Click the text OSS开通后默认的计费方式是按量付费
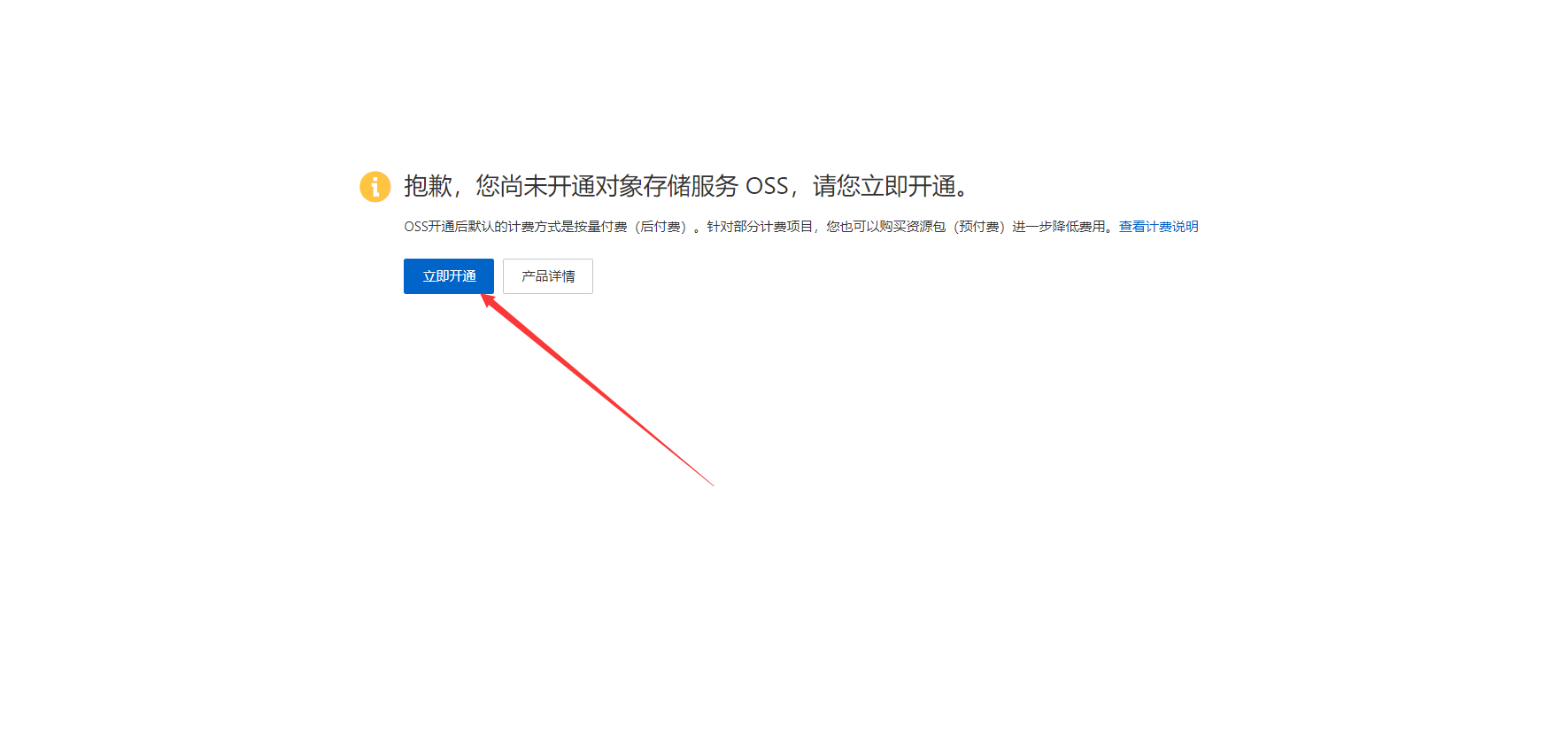1568x744 pixels. tap(515, 227)
